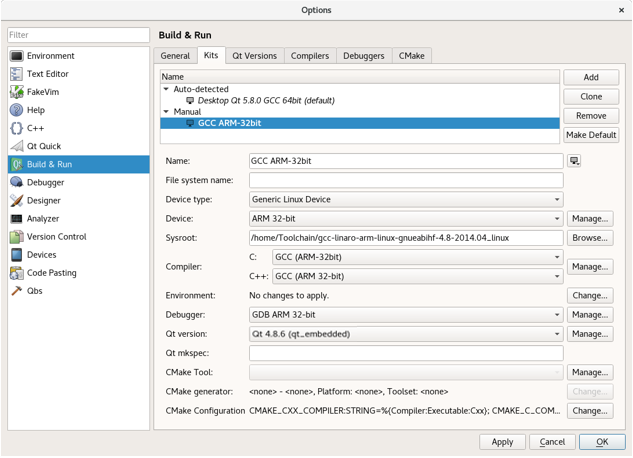
Task: Click the Version Control icon
Action: click(x=17, y=236)
